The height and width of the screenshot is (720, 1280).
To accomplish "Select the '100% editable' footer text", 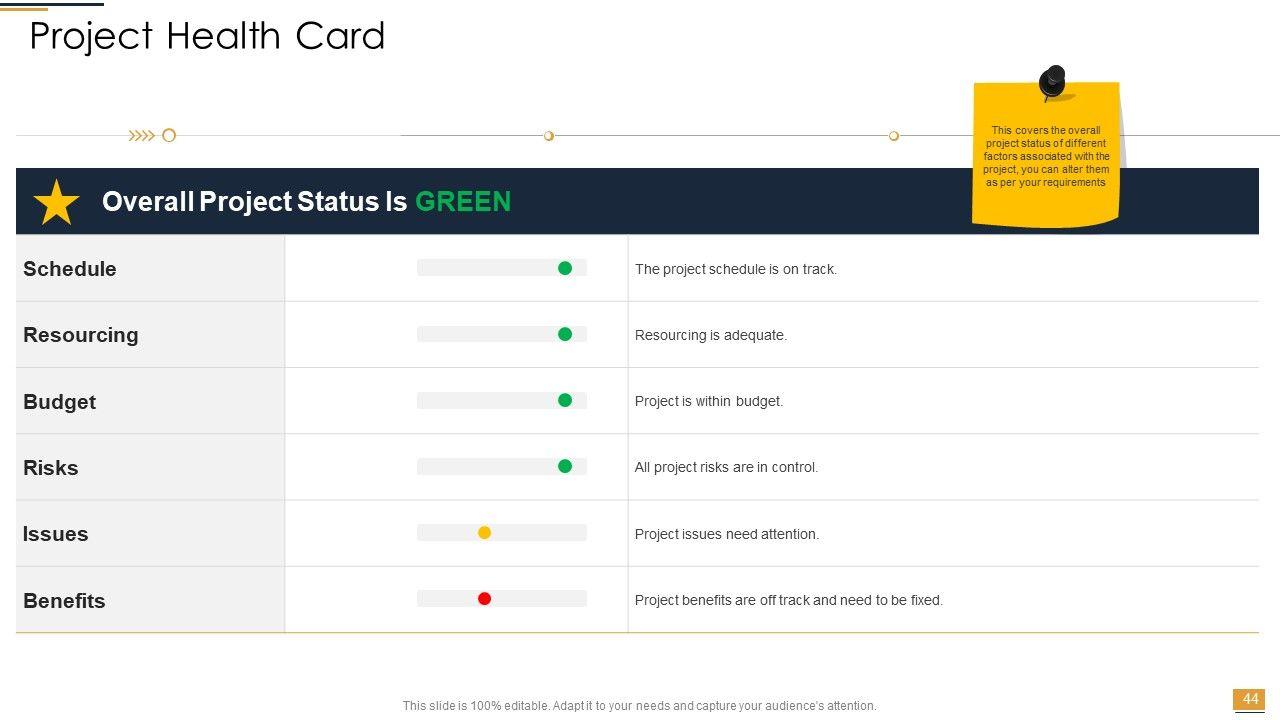I will (x=639, y=706).
